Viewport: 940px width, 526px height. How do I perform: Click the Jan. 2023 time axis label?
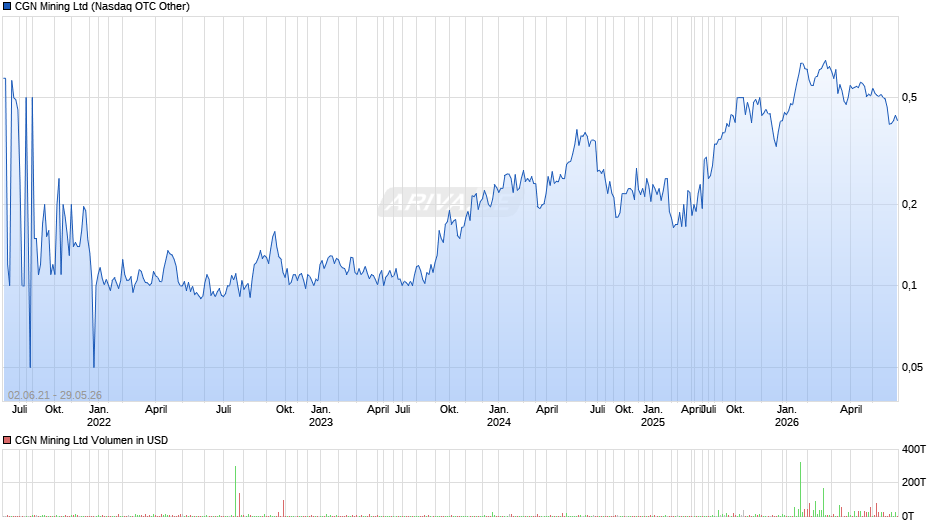coord(321,416)
